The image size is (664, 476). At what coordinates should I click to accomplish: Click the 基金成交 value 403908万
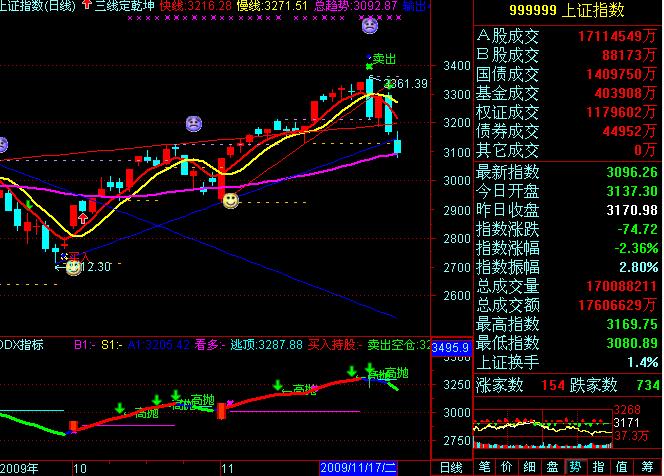point(625,94)
